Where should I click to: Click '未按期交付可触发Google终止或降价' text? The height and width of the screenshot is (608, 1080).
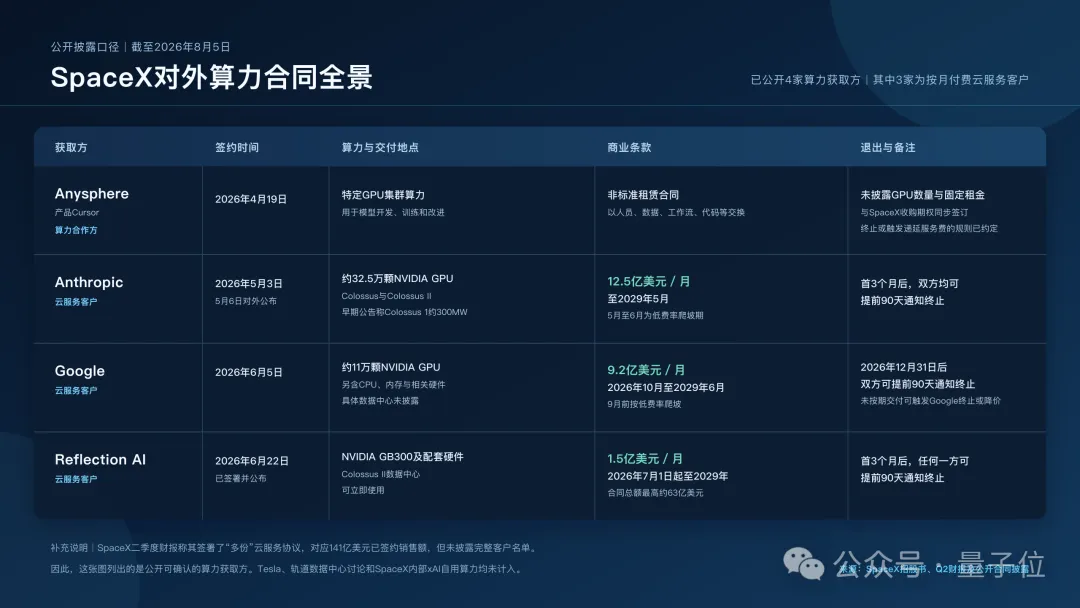point(931,401)
